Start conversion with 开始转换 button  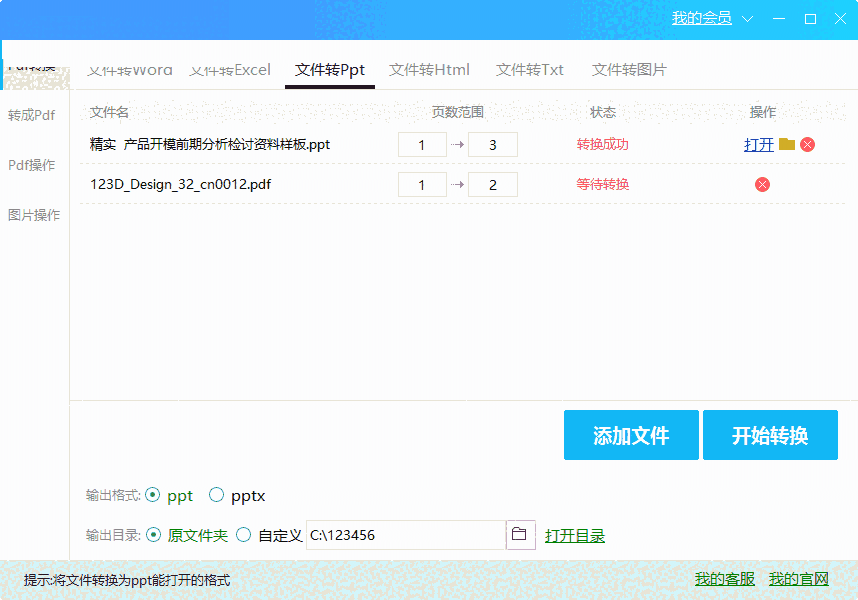coord(771,434)
